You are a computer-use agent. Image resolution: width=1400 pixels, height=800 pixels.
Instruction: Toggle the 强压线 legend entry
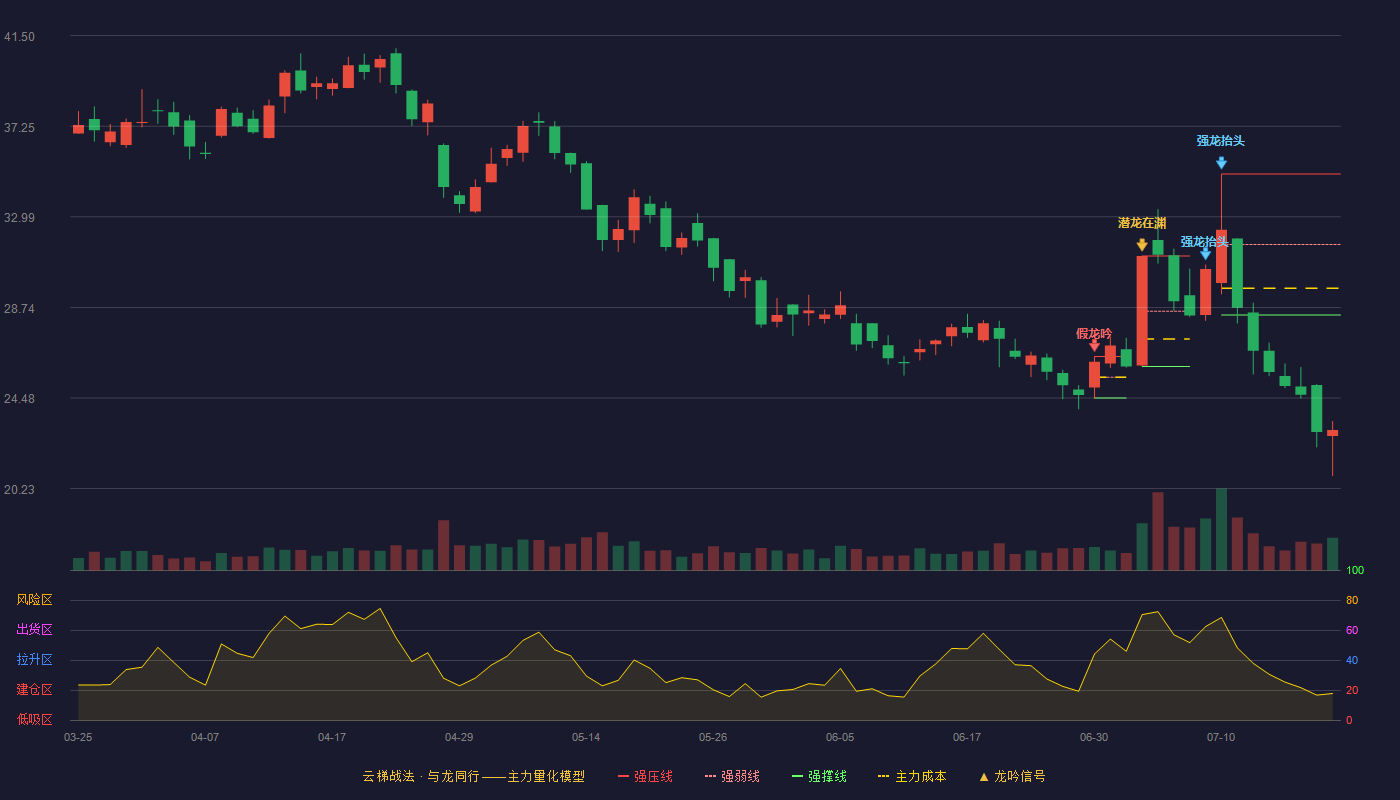coord(645,776)
